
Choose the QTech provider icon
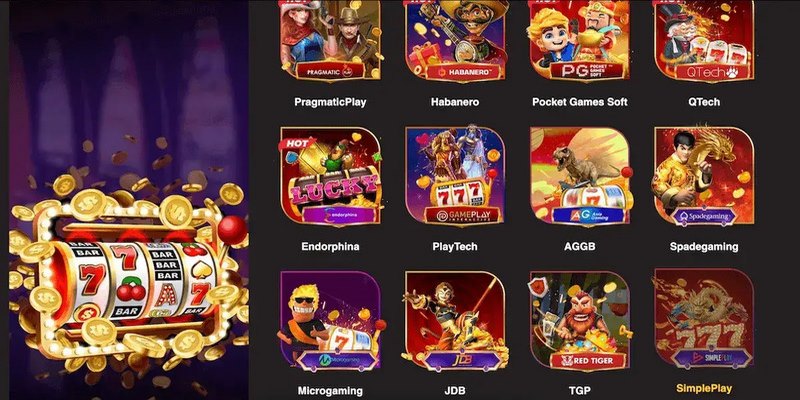coord(704,40)
